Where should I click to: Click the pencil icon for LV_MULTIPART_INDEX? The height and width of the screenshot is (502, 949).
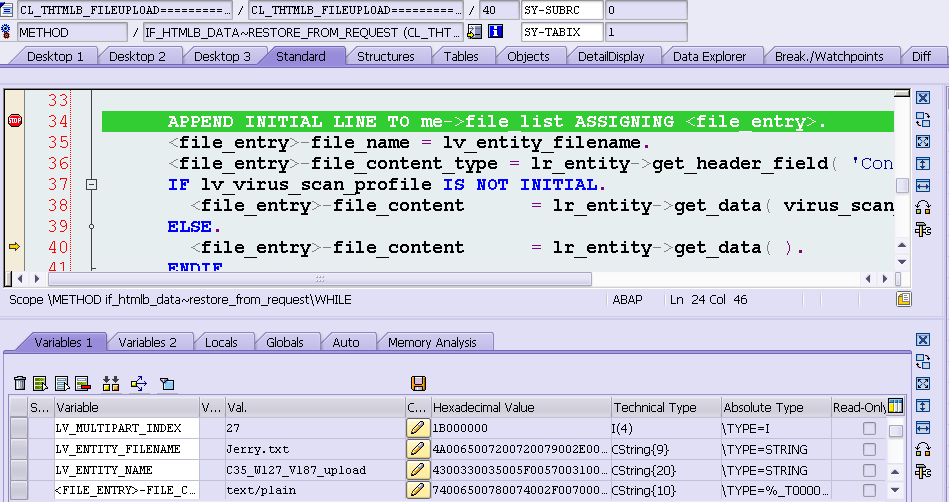416,428
